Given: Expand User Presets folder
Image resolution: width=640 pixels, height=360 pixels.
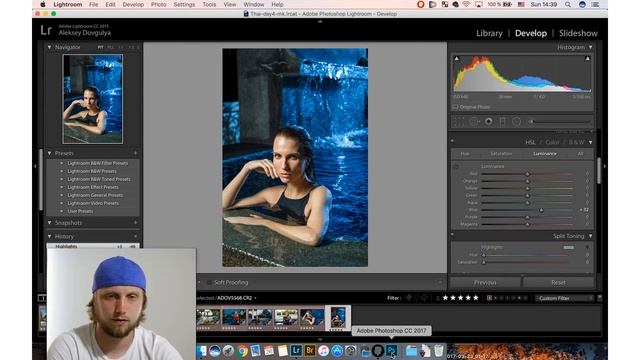Looking at the screenshot, I should 62,211.
